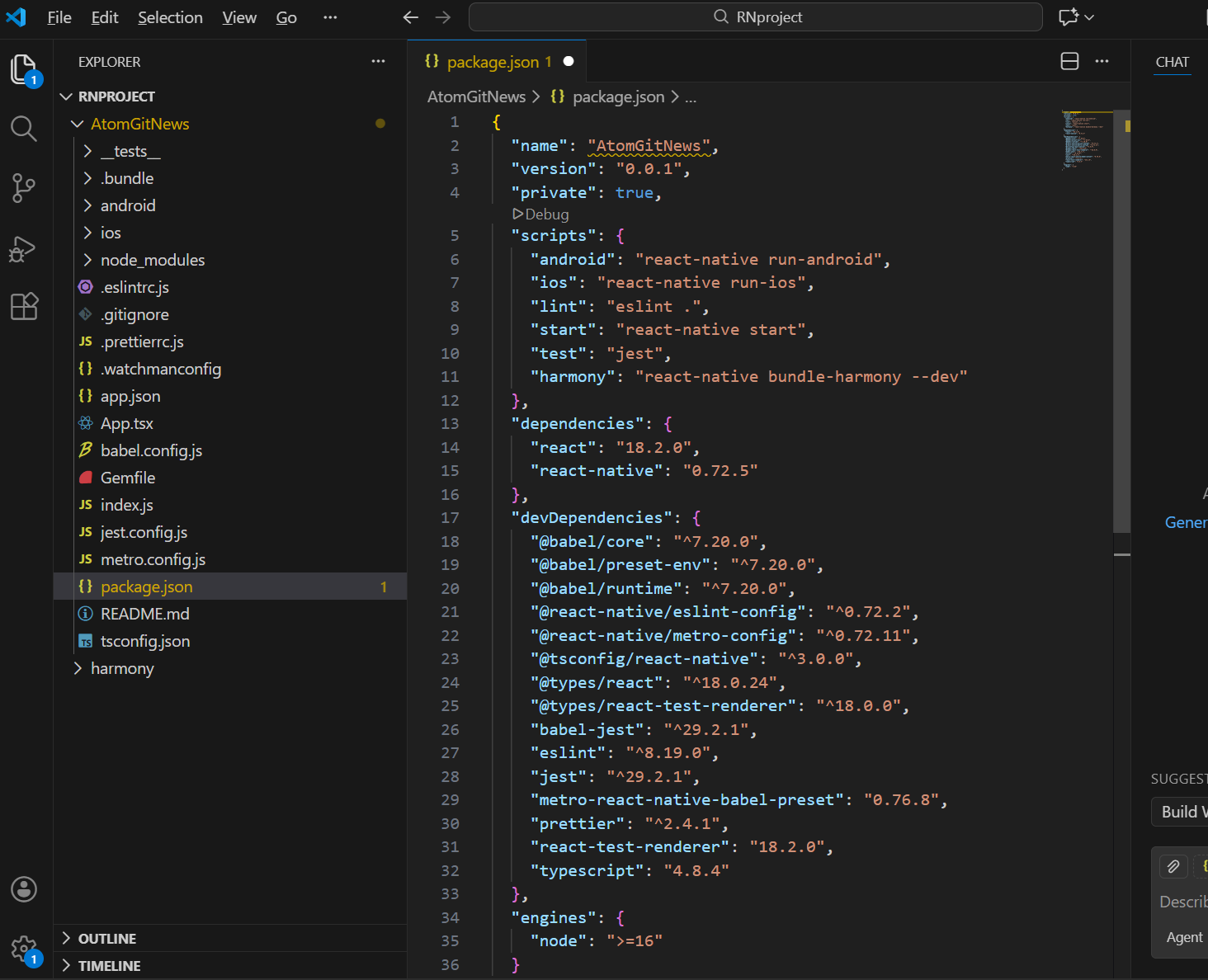
Task: Select package.json in the explorer tree
Action: point(230,587)
